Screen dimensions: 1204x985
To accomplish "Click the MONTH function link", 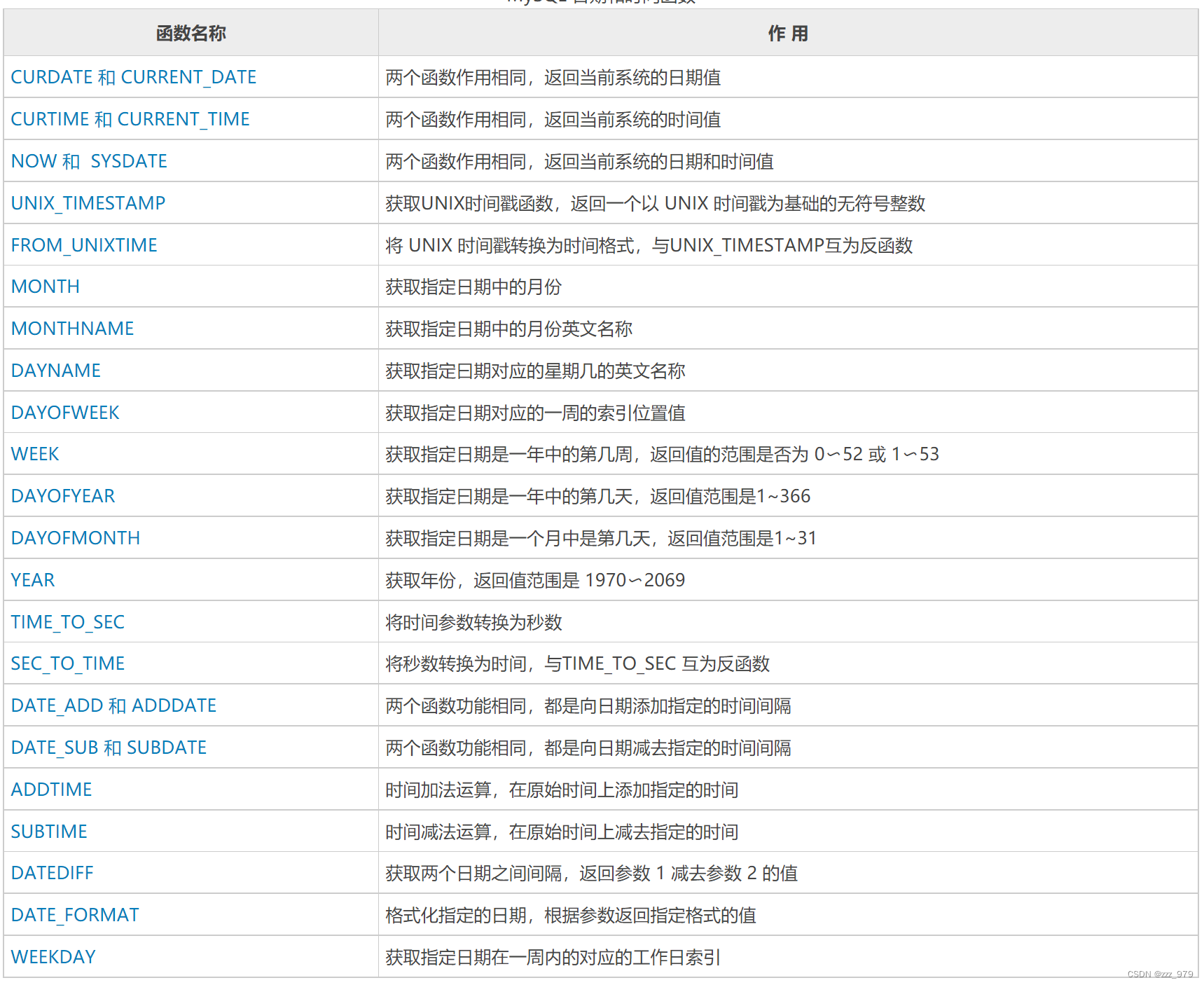I will (x=45, y=287).
